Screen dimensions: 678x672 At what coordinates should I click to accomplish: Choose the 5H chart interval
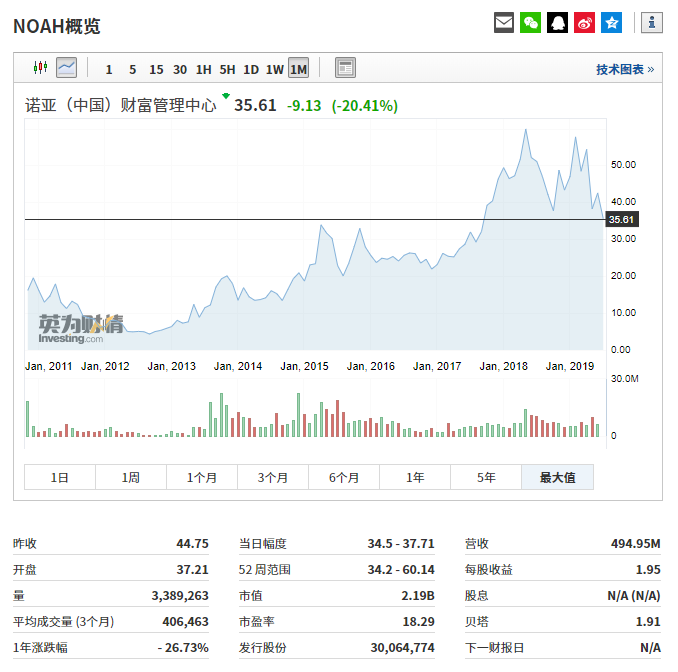pyautogui.click(x=227, y=69)
